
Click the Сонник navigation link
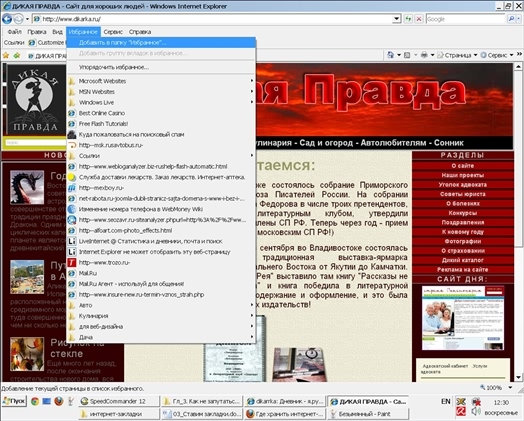[x=448, y=143]
